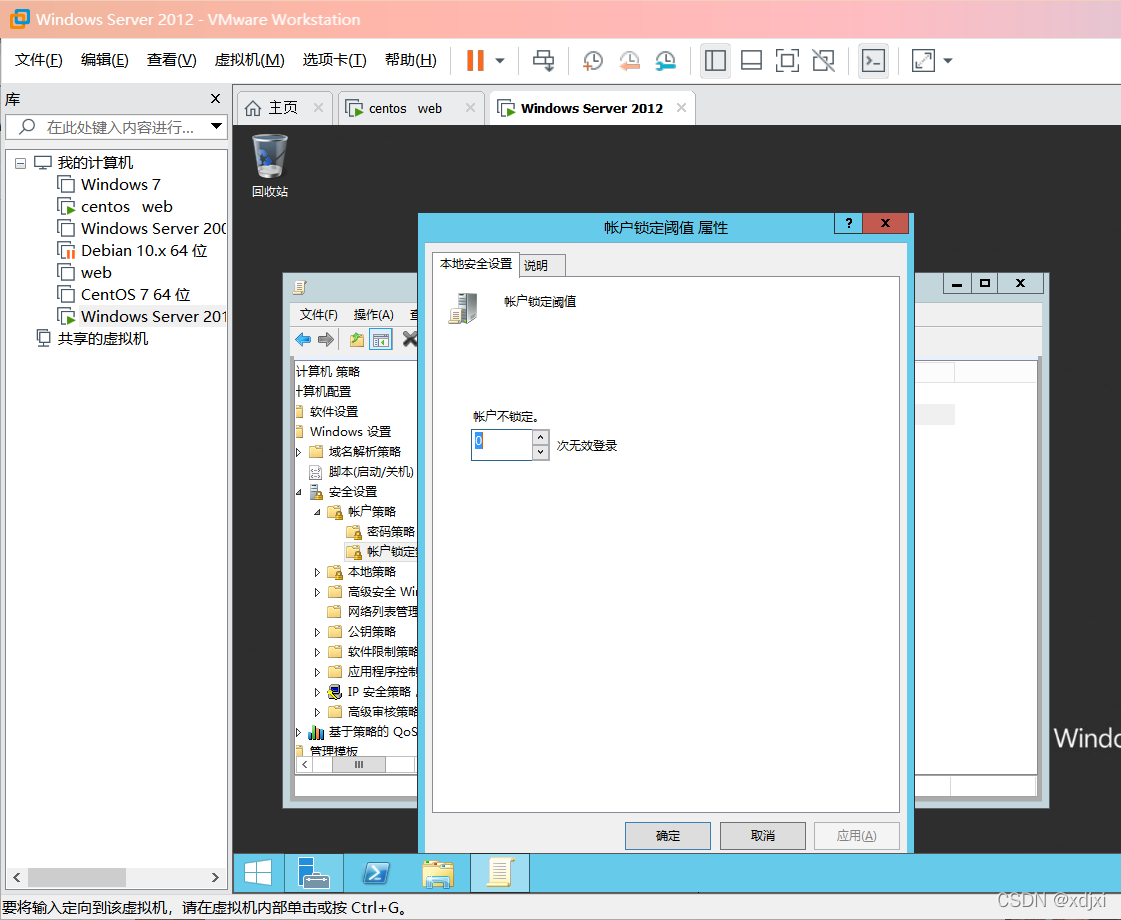Collapse the 安全设置 tree node
The height and width of the screenshot is (920, 1121).
click(299, 492)
